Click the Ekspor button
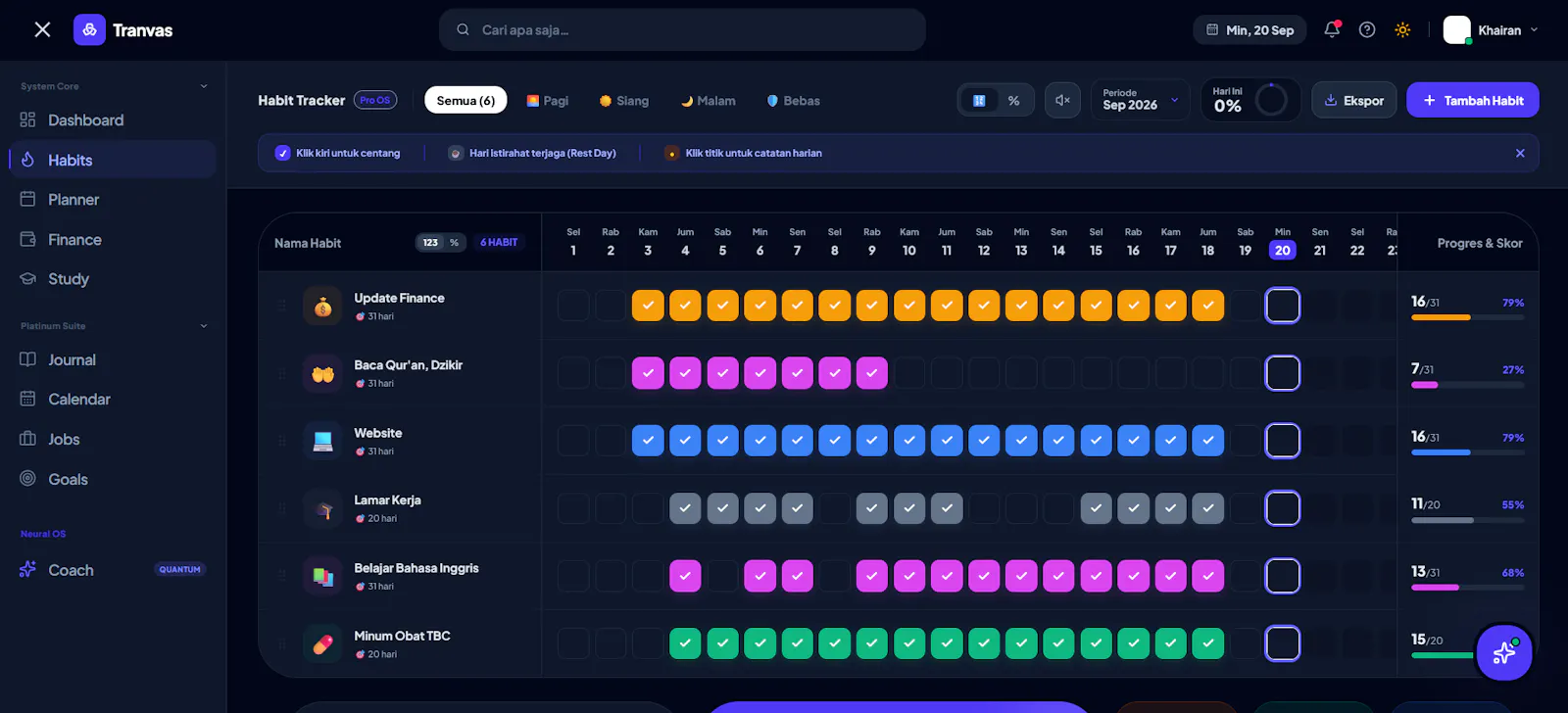1568x713 pixels. (x=1354, y=100)
